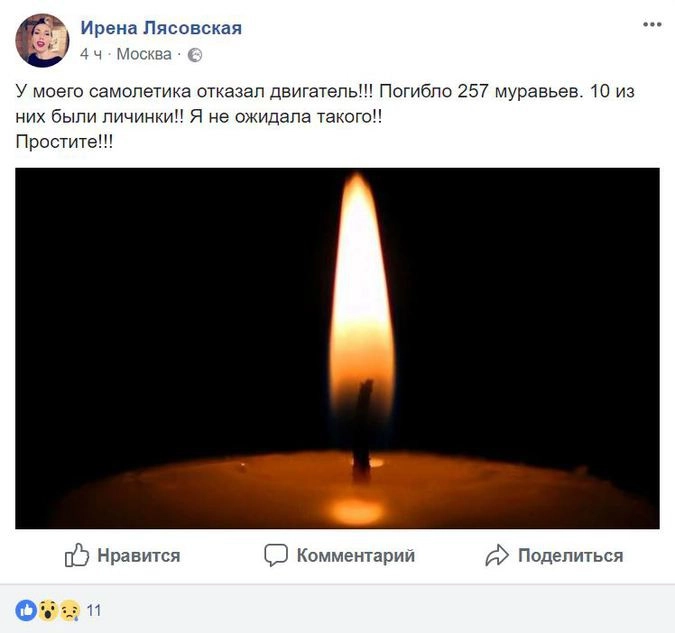Viewport: 675px width, 633px height.
Task: Click the share arrow icon
Action: pyautogui.click(x=497, y=555)
